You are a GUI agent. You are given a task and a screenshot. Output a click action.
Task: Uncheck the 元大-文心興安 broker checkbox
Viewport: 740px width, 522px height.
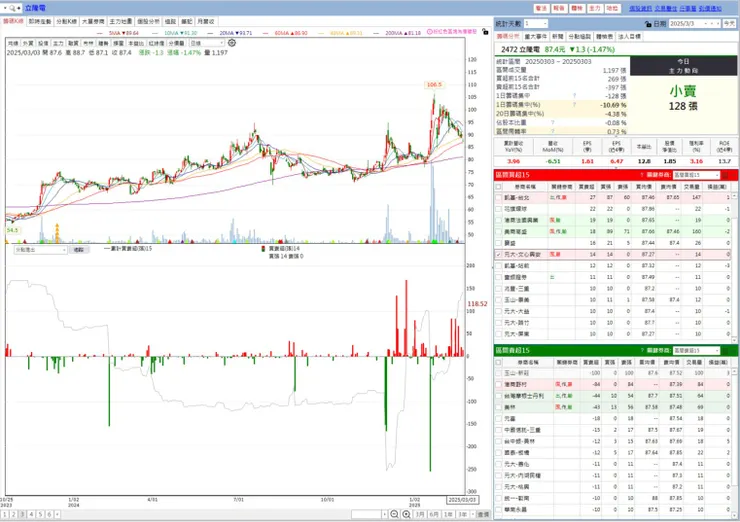click(499, 254)
